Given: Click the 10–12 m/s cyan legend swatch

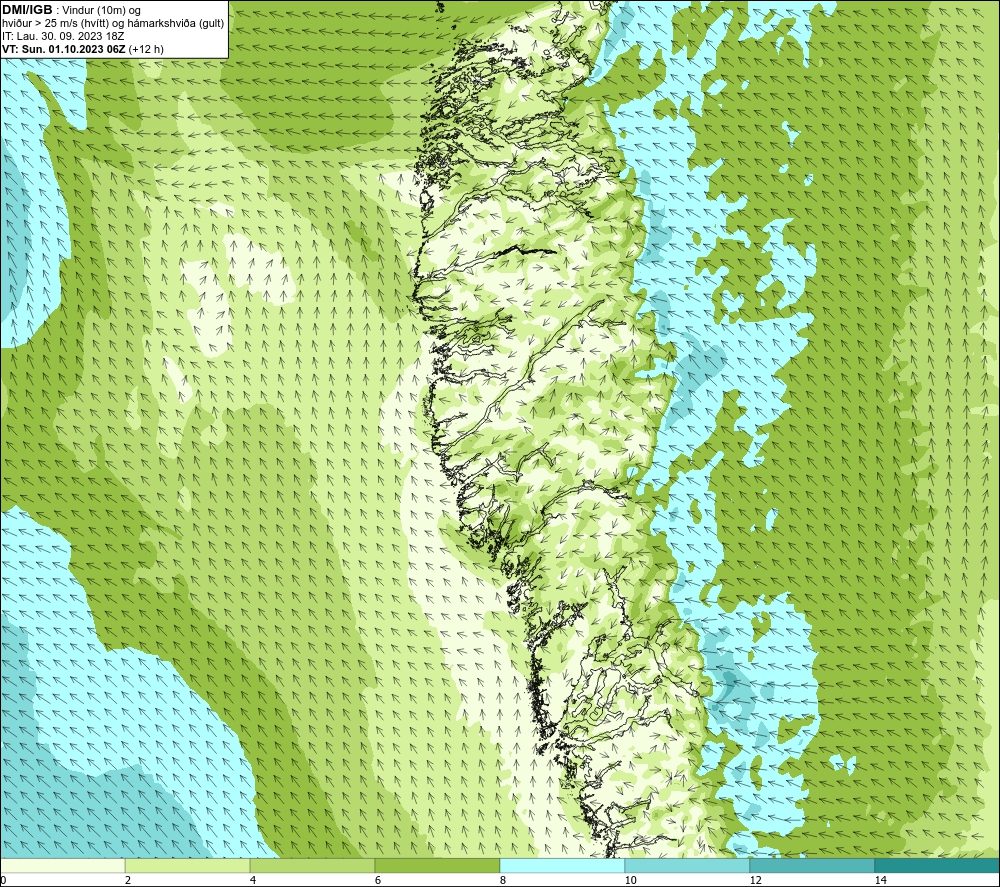Looking at the screenshot, I should coord(688,865).
